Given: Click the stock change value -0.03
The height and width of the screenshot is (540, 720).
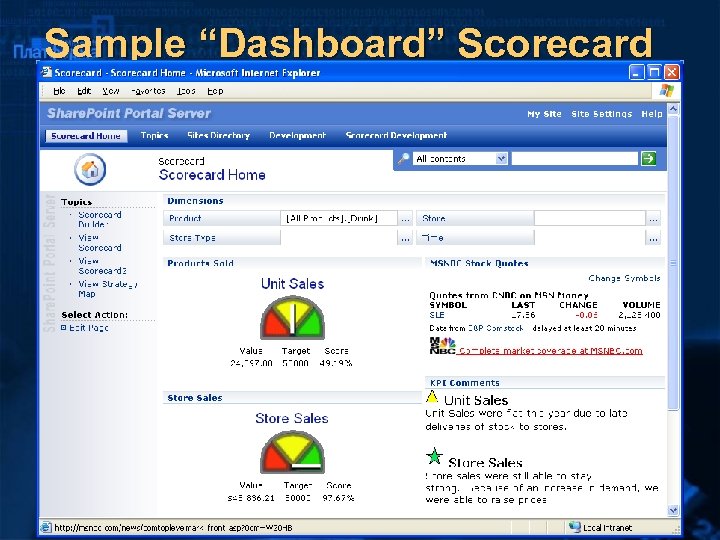Looking at the screenshot, I should click(x=586, y=315).
